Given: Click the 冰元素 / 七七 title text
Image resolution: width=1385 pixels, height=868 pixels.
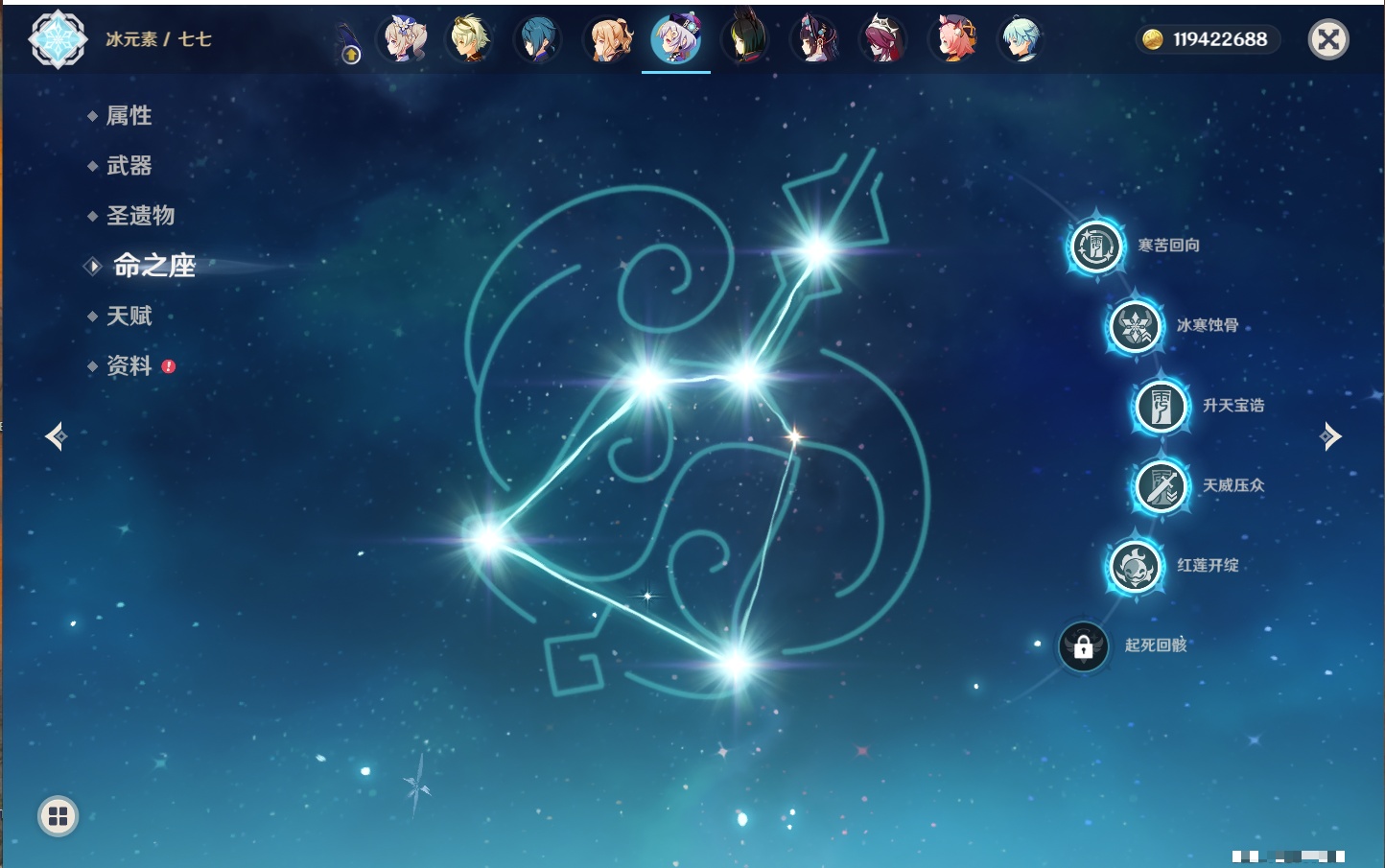Looking at the screenshot, I should pos(158,39).
